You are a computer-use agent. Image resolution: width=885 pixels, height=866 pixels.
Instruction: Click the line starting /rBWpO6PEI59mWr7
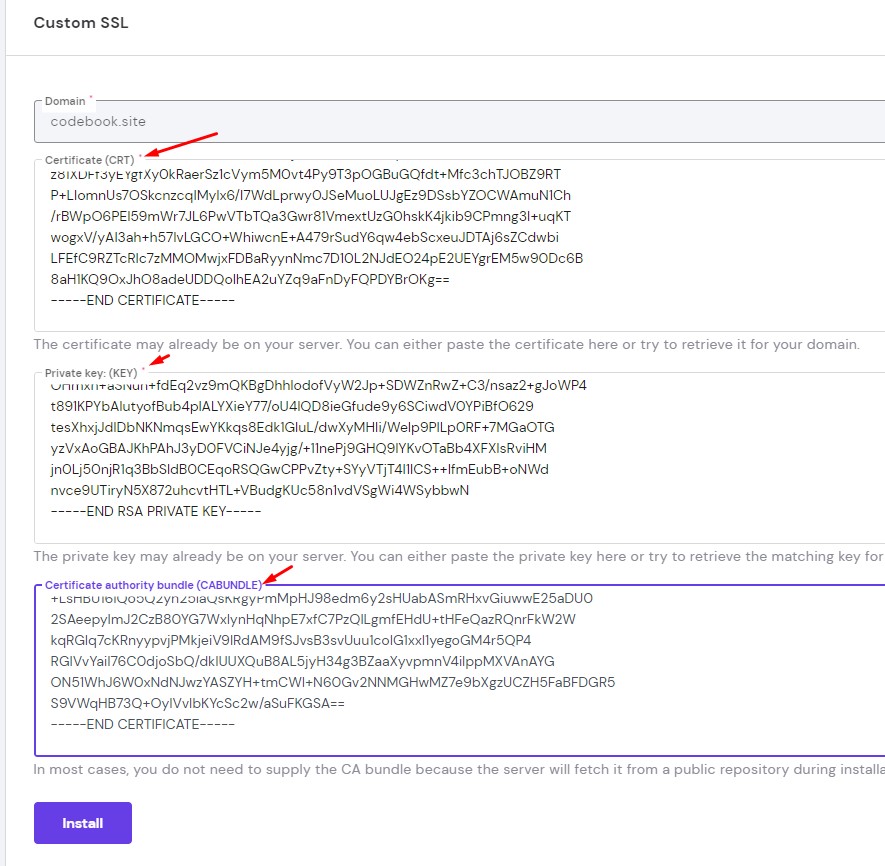310,216
